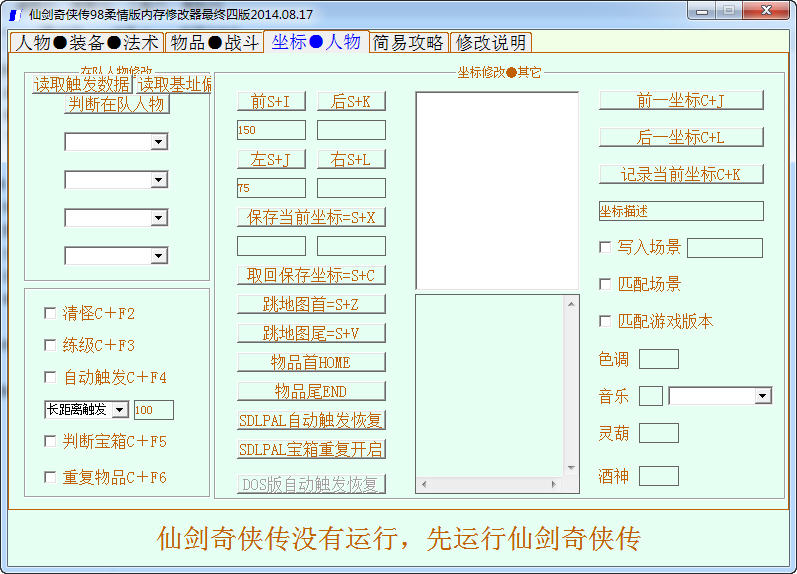The width and height of the screenshot is (797, 574).
Task: Click SDLPAL自动触发恢复 button
Action: pos(311,420)
